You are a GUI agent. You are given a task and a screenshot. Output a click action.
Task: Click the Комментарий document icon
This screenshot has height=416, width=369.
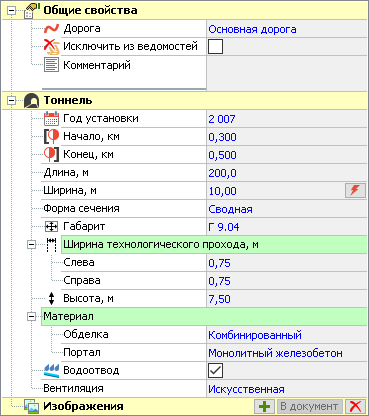pyautogui.click(x=51, y=65)
